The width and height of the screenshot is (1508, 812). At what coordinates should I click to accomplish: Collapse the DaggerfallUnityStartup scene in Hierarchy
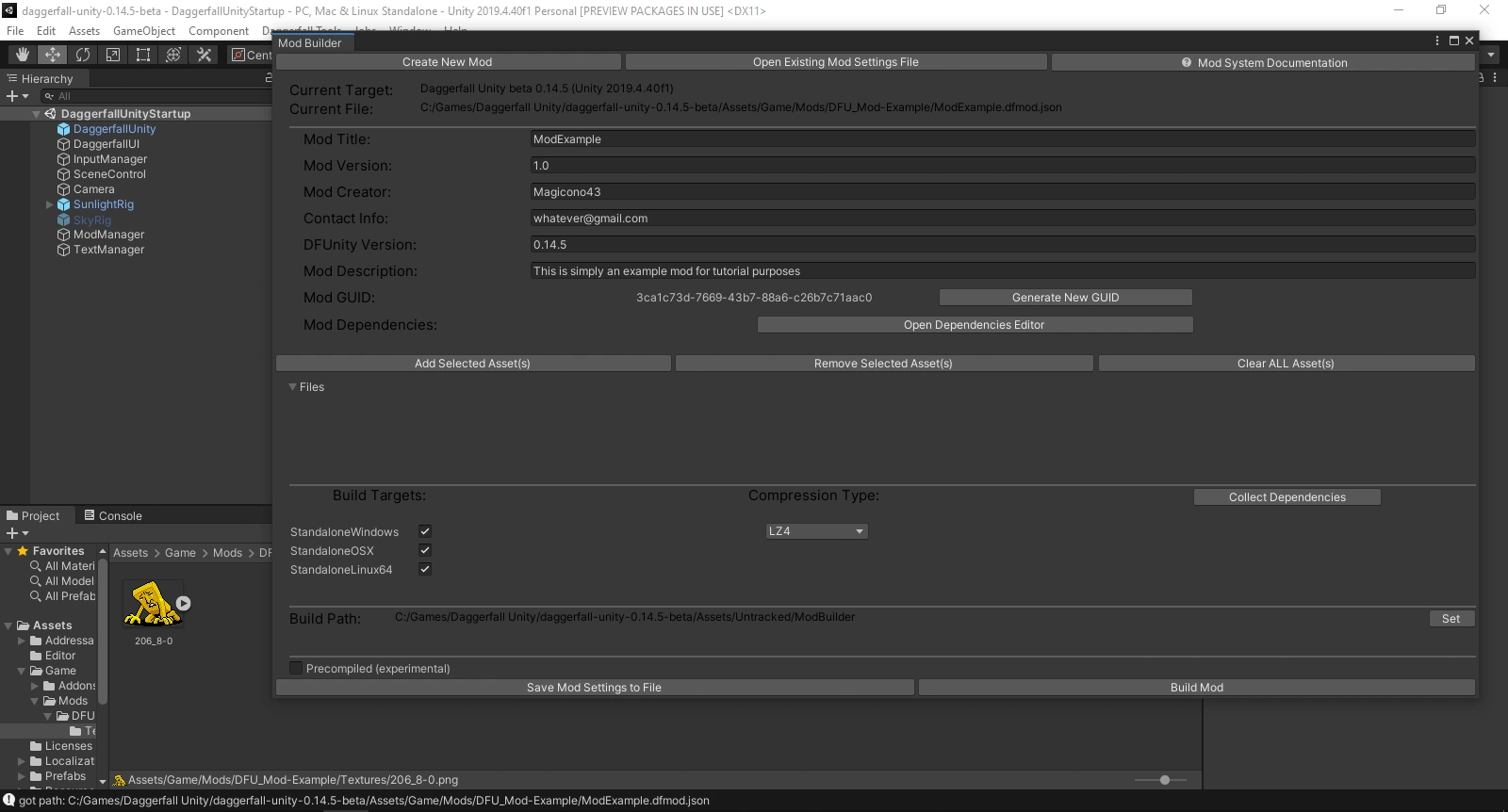[37, 114]
